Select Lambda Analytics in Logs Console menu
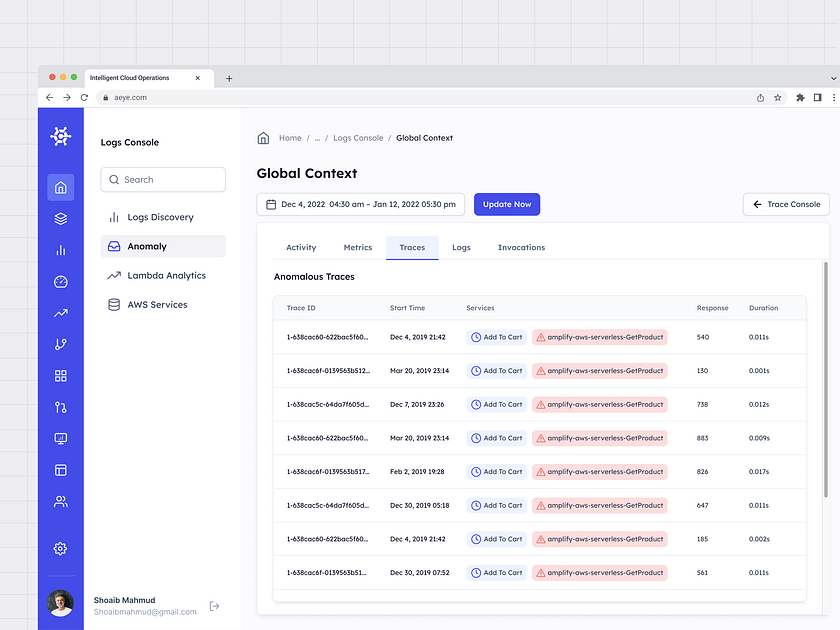The height and width of the screenshot is (630, 840). 166,275
